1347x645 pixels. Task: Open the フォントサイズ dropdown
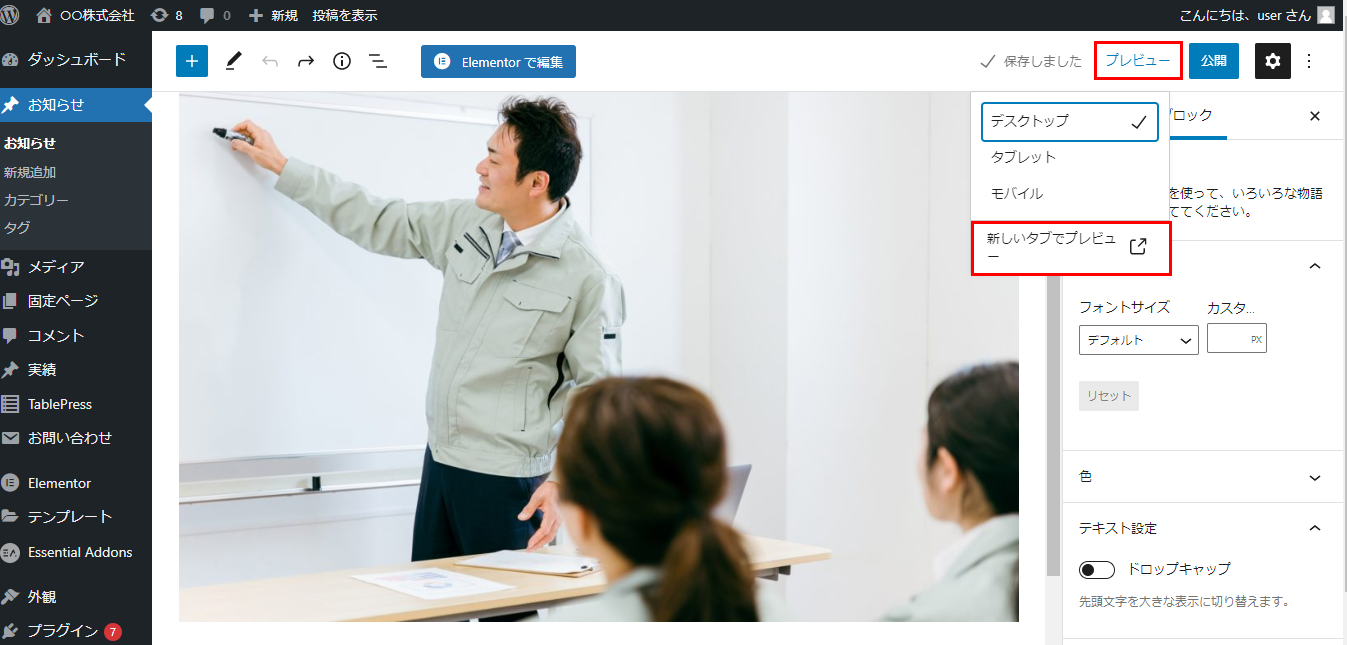tap(1139, 340)
